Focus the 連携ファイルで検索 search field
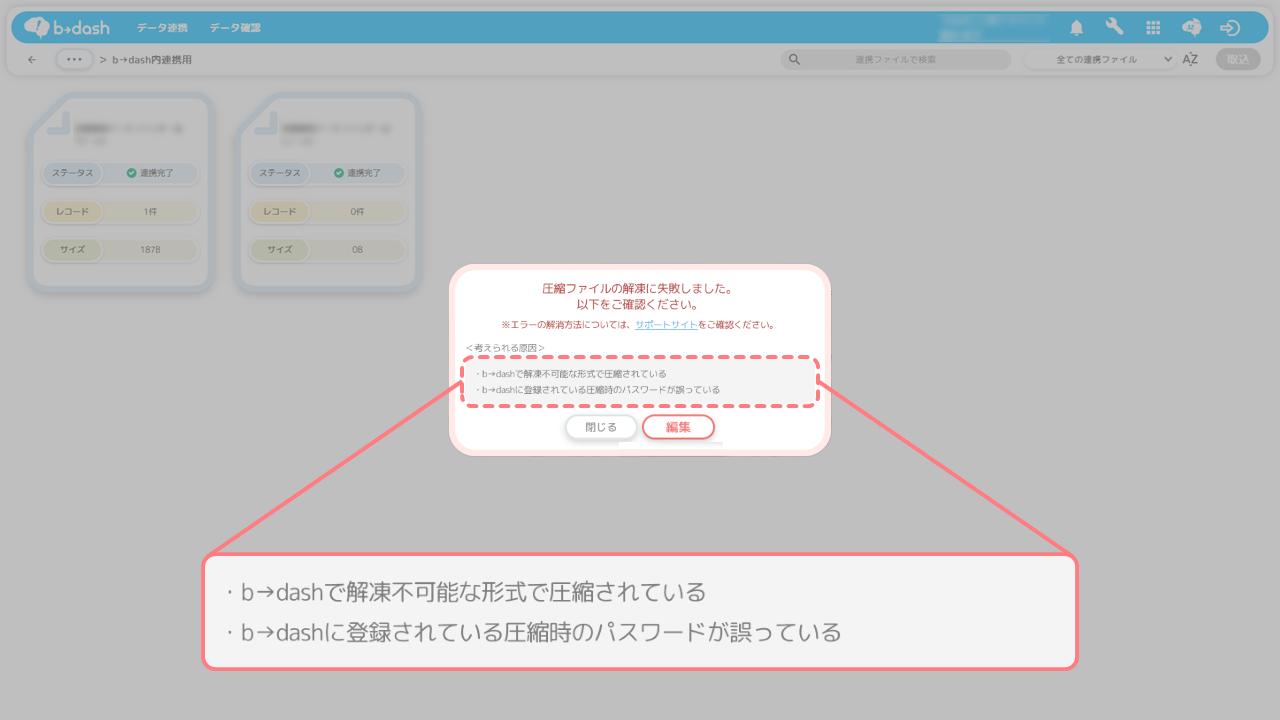Screen dimensions: 1280x720 pyautogui.click(x=896, y=60)
